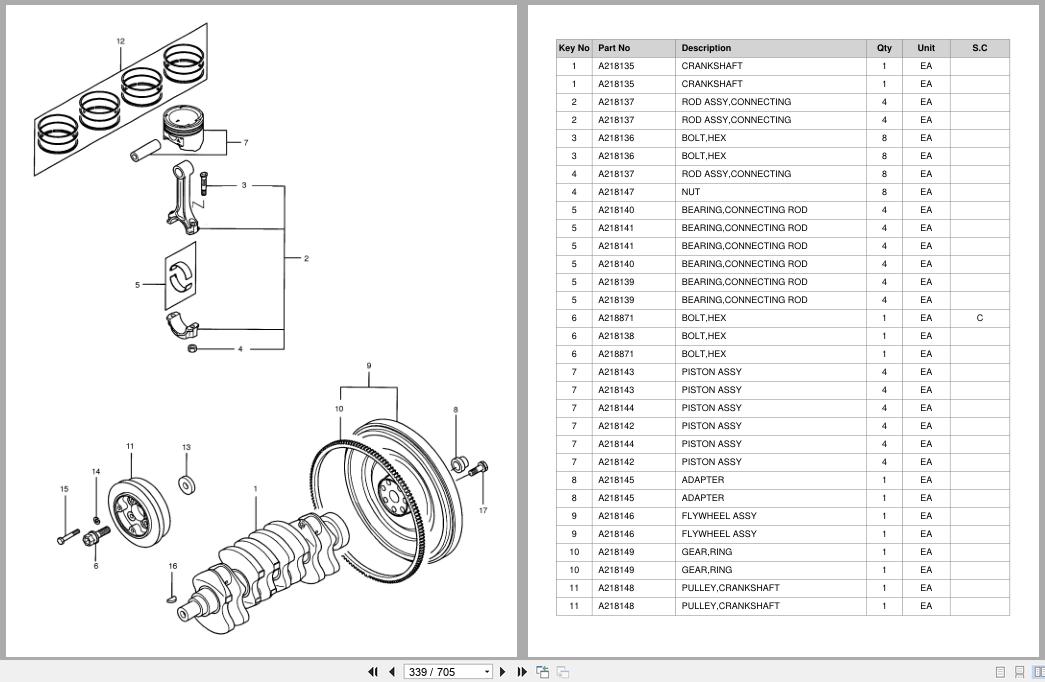Screen dimensions: 1045x682
Task: Go to the next page
Action: tap(503, 672)
